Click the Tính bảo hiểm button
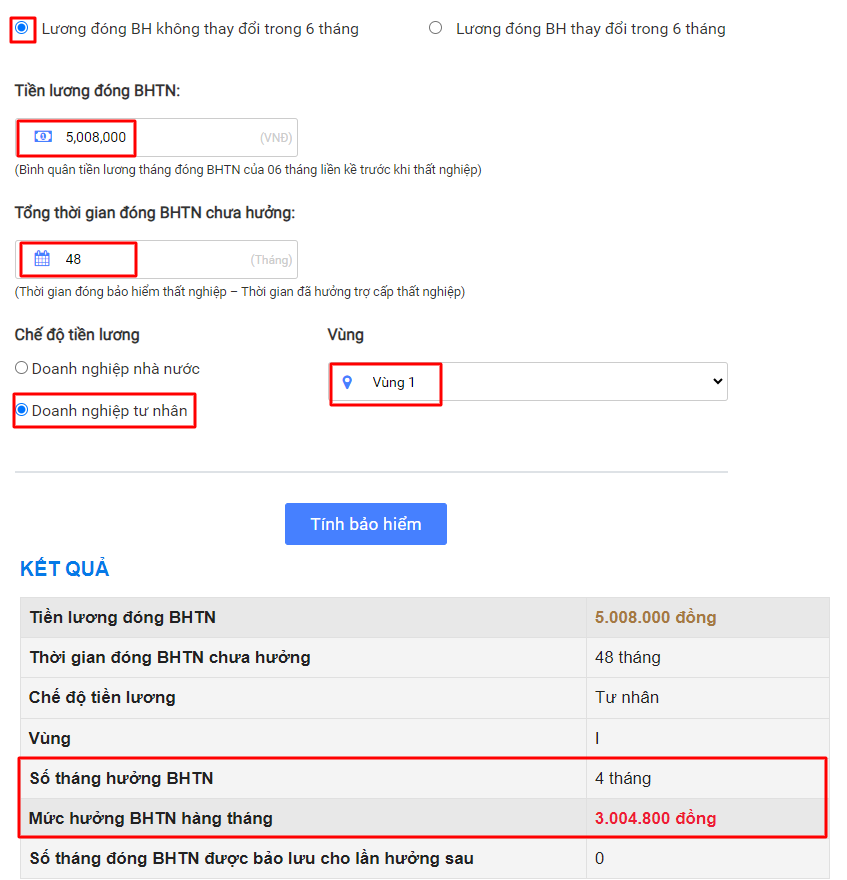This screenshot has height=880, width=847. click(x=366, y=524)
